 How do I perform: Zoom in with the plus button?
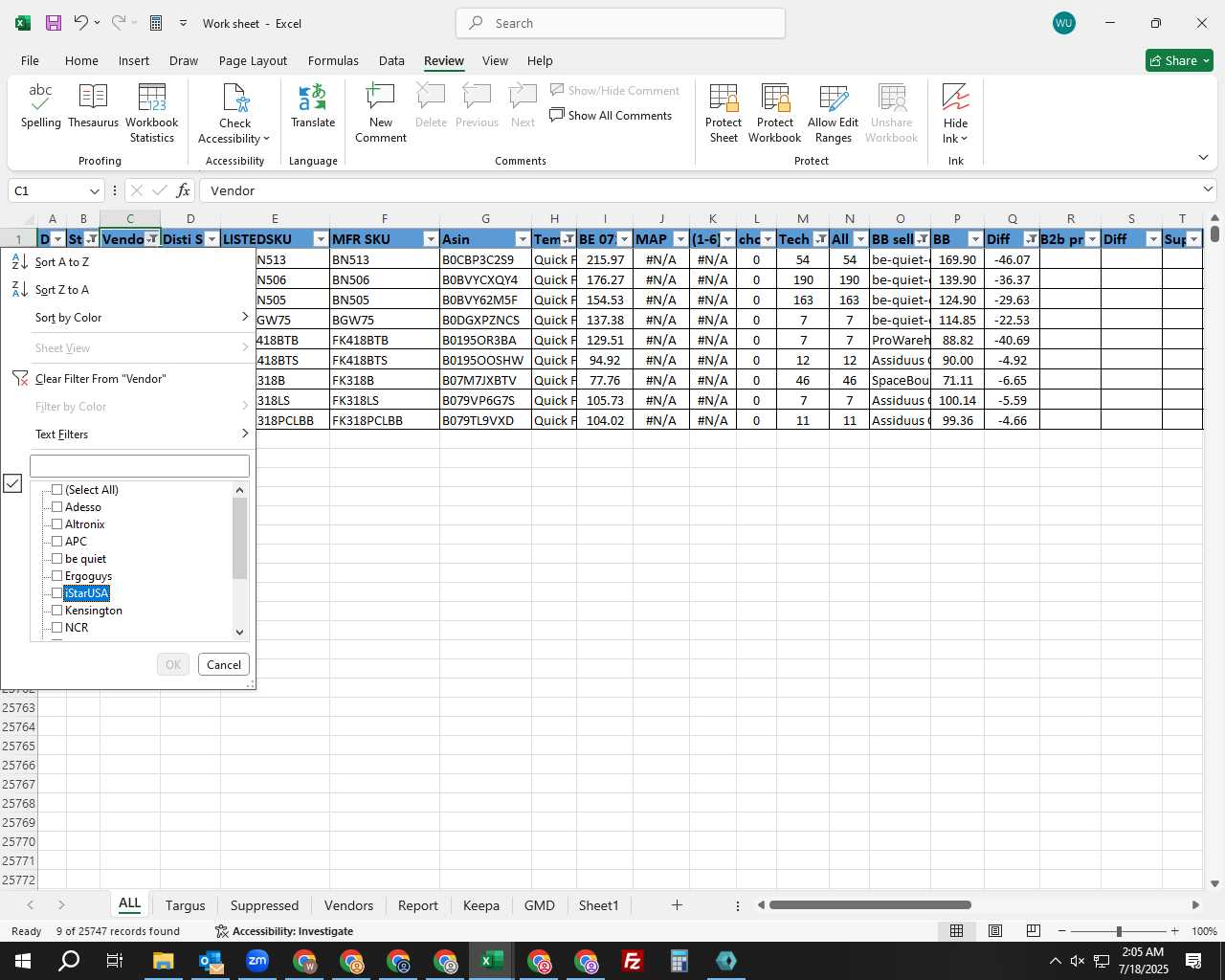pyautogui.click(x=1174, y=931)
